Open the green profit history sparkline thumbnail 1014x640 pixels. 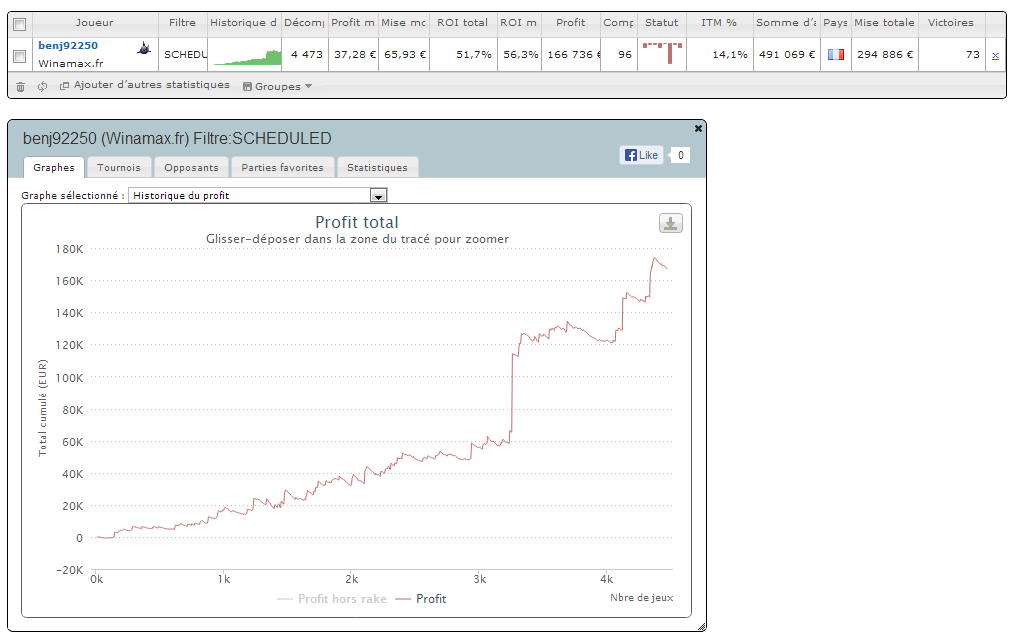(247, 56)
